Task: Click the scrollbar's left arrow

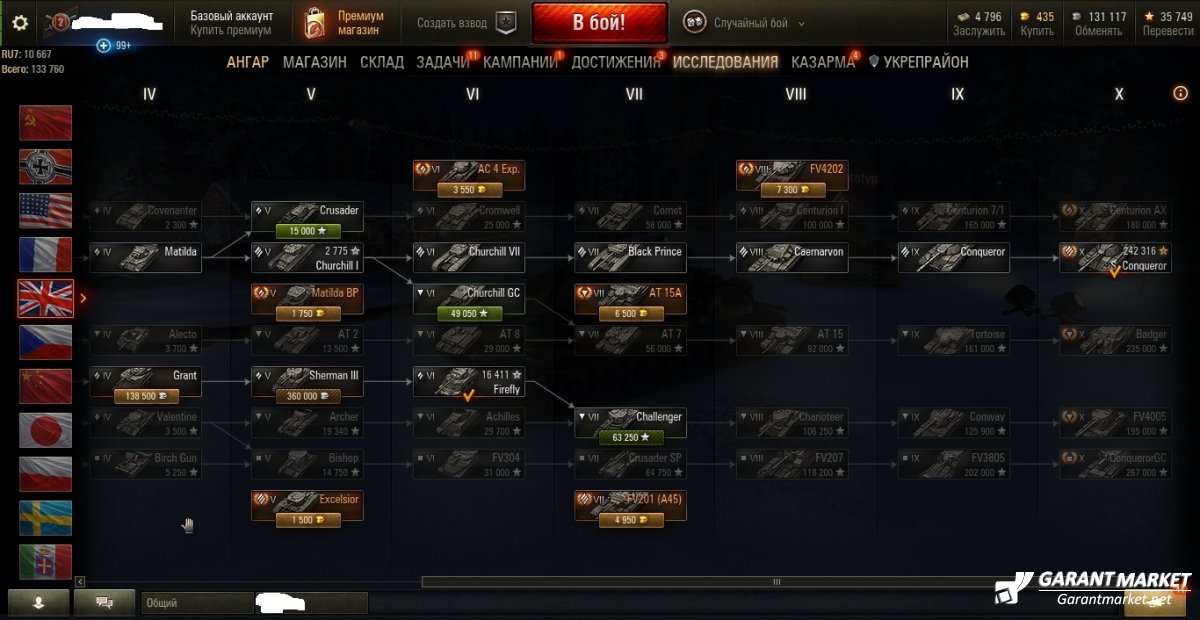Action: click(x=80, y=581)
